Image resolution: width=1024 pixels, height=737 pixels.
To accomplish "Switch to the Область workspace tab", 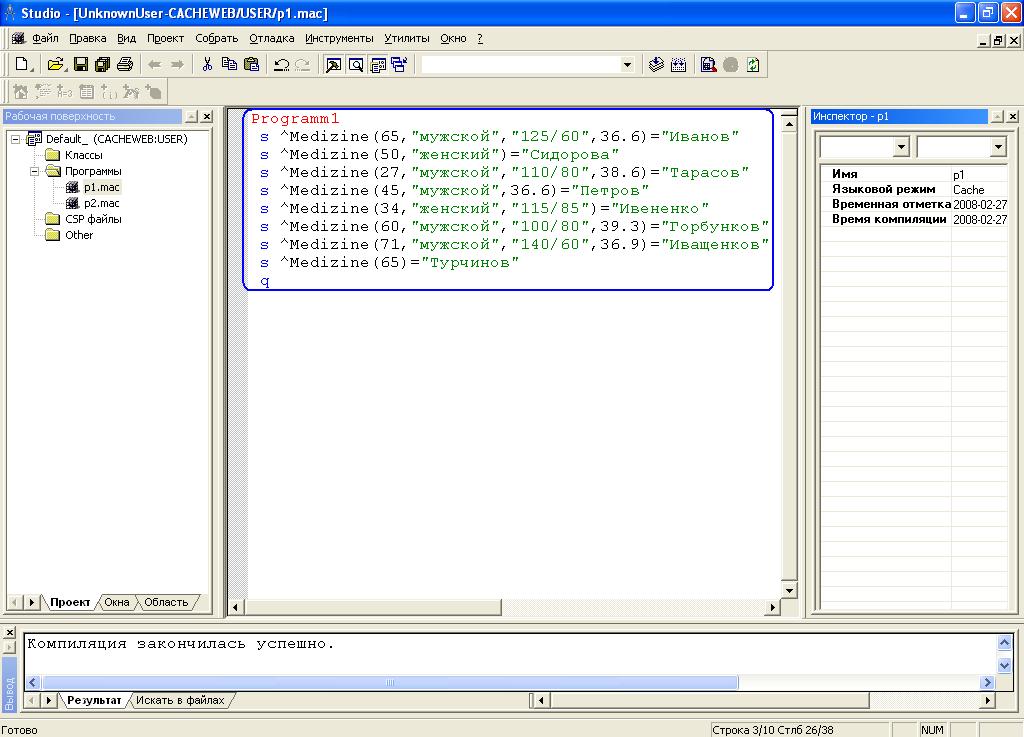I will pyautogui.click(x=166, y=603).
